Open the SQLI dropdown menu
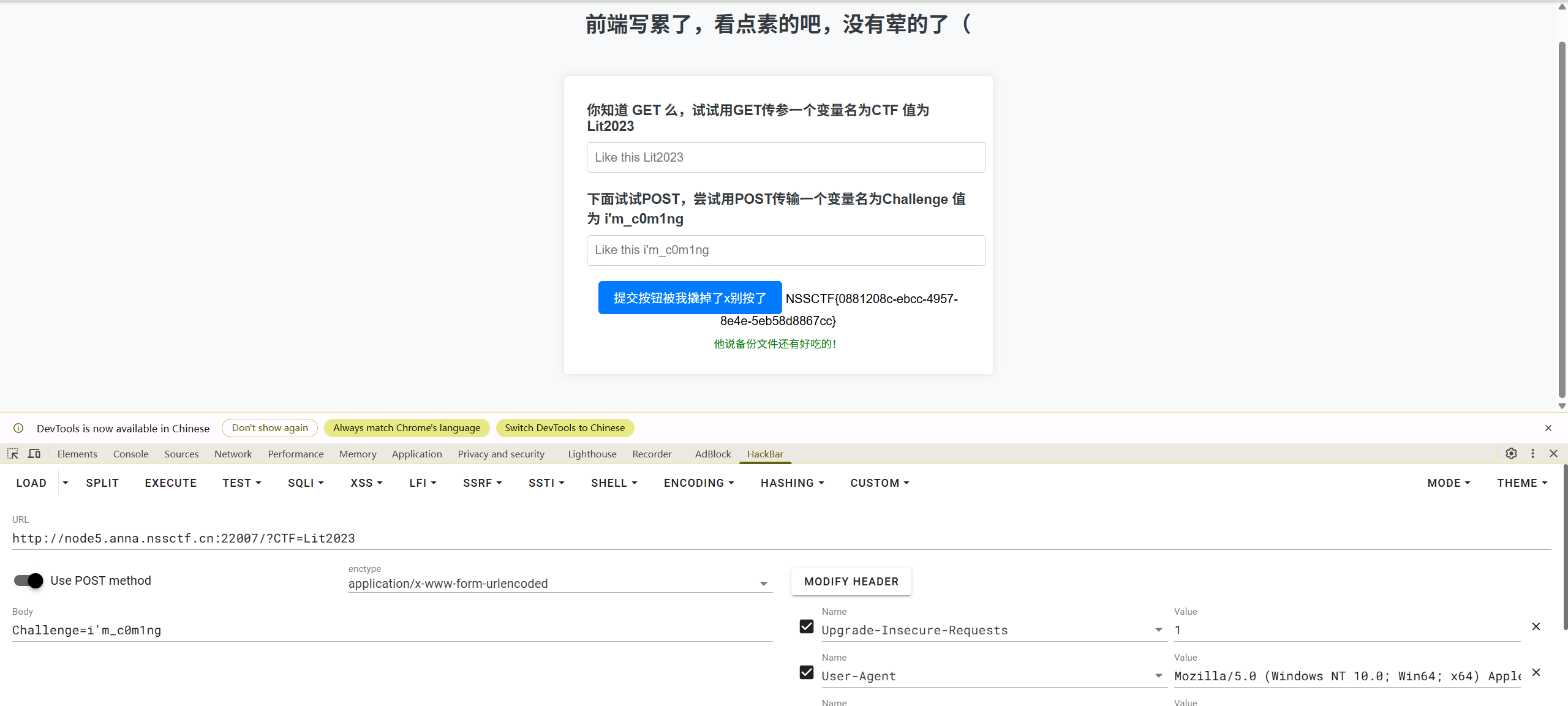This screenshot has height=706, width=1568. click(305, 483)
